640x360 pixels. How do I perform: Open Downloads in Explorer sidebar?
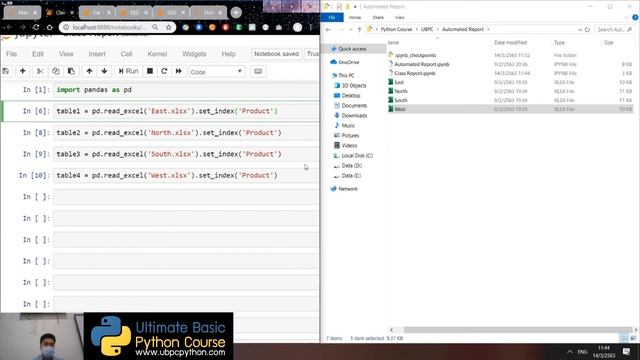tap(354, 116)
